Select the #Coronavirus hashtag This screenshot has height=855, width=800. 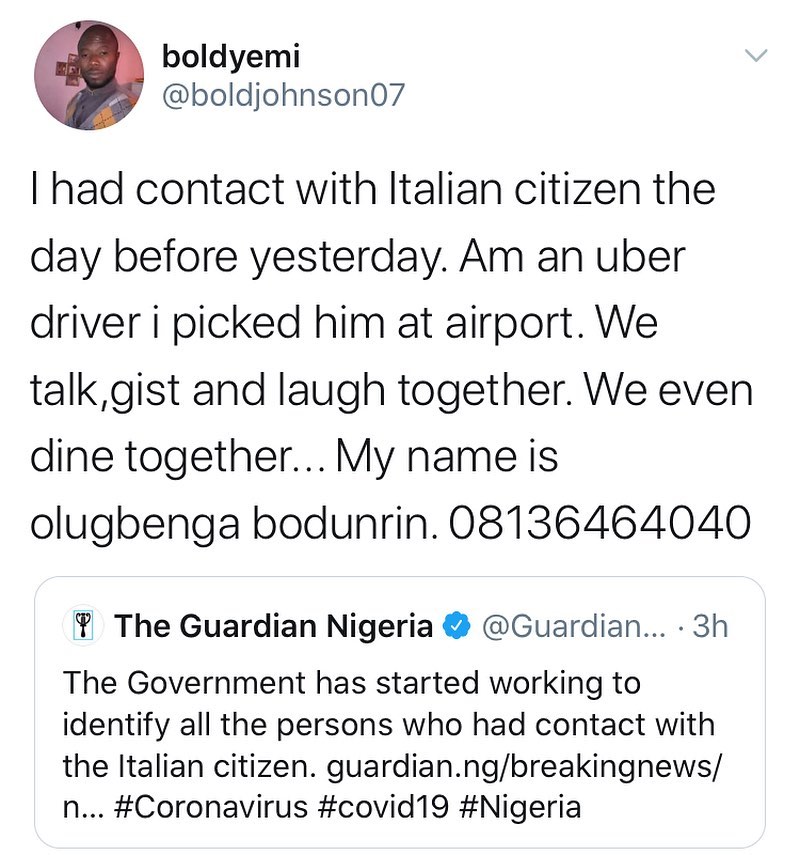click(x=198, y=805)
